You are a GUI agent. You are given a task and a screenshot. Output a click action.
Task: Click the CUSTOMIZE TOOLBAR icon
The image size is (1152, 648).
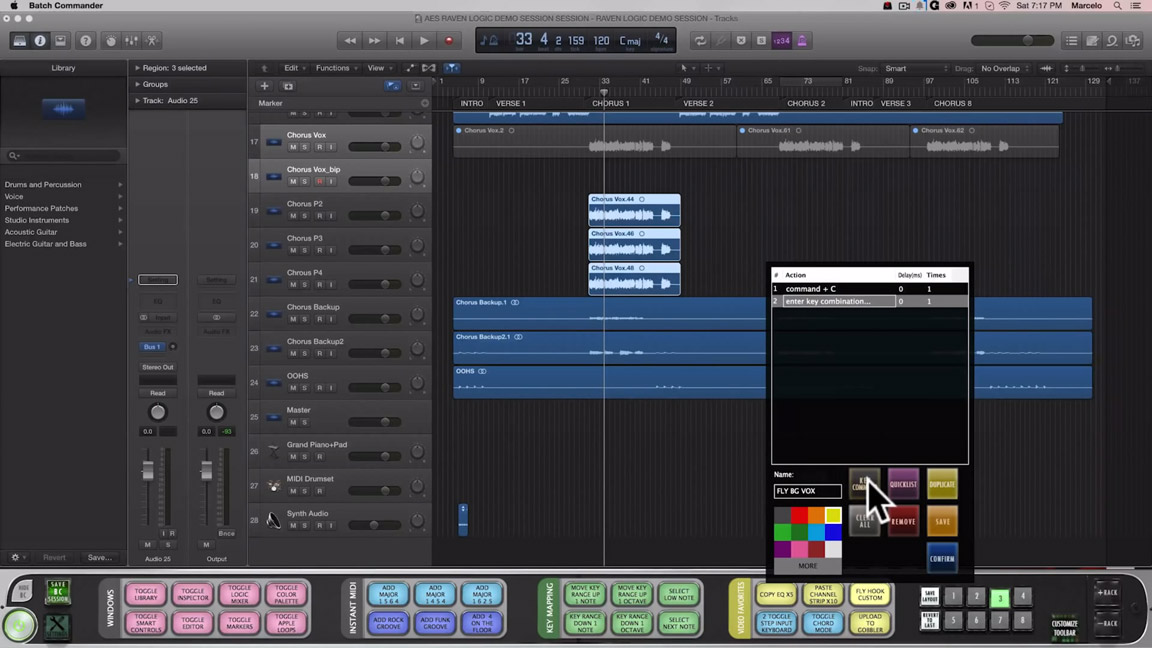1065,627
